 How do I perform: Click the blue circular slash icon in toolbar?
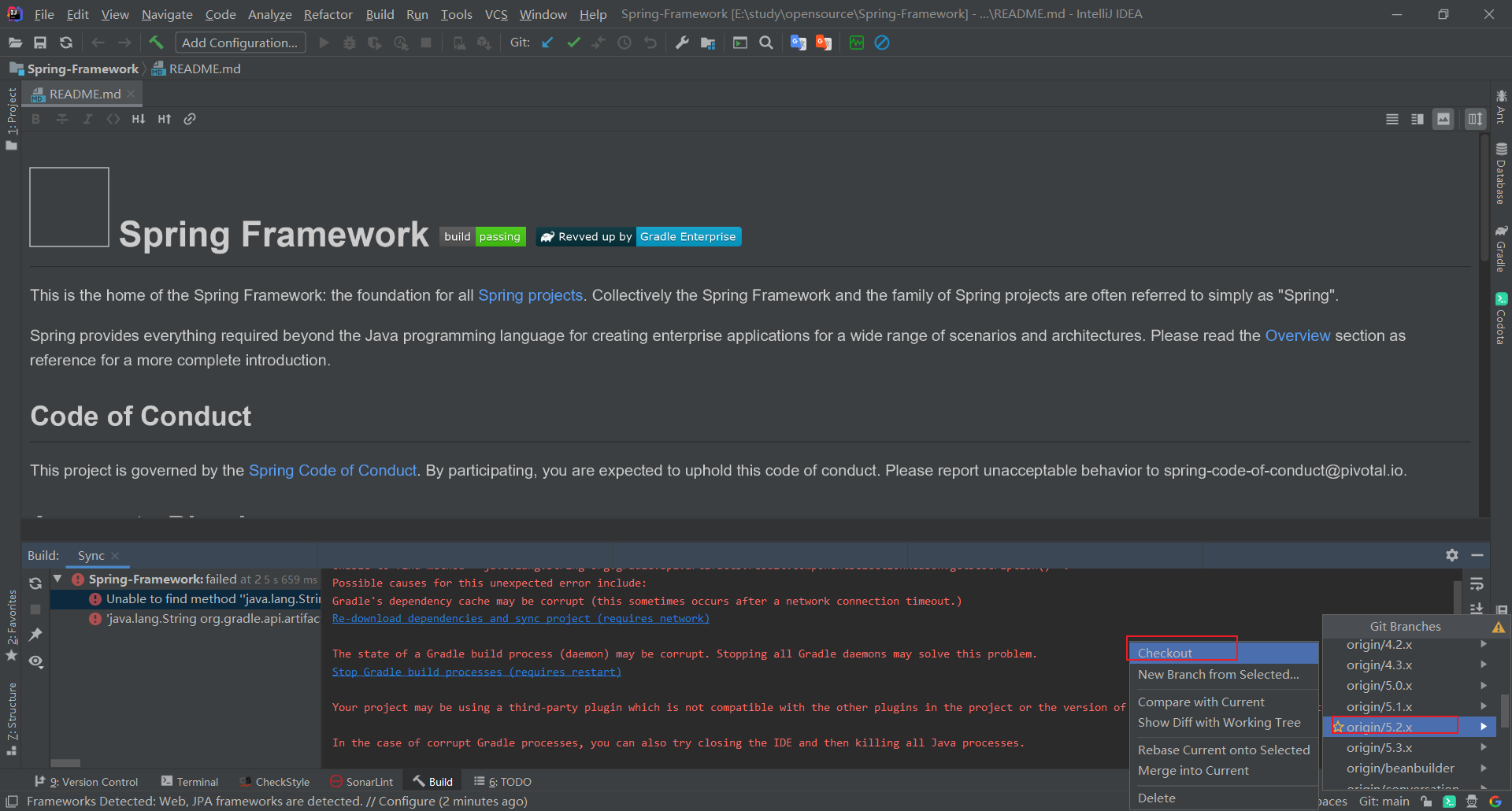pos(882,43)
